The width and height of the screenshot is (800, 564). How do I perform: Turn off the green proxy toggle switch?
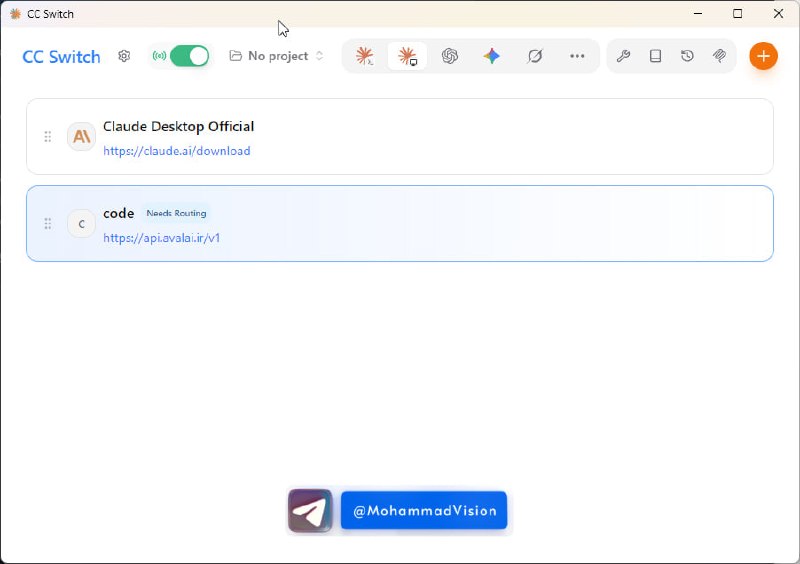[x=189, y=56]
